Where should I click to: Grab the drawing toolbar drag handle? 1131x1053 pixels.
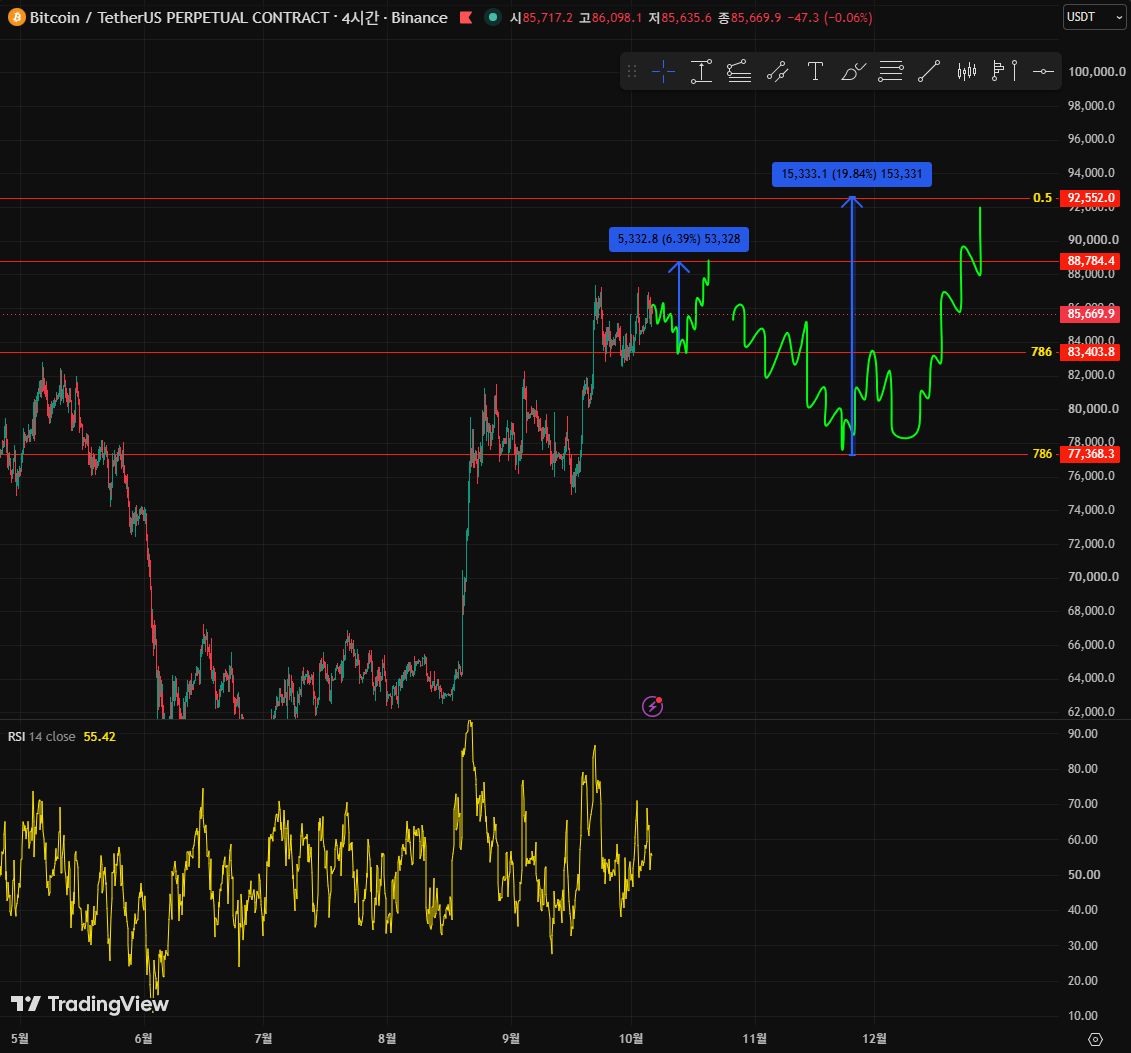tap(632, 71)
